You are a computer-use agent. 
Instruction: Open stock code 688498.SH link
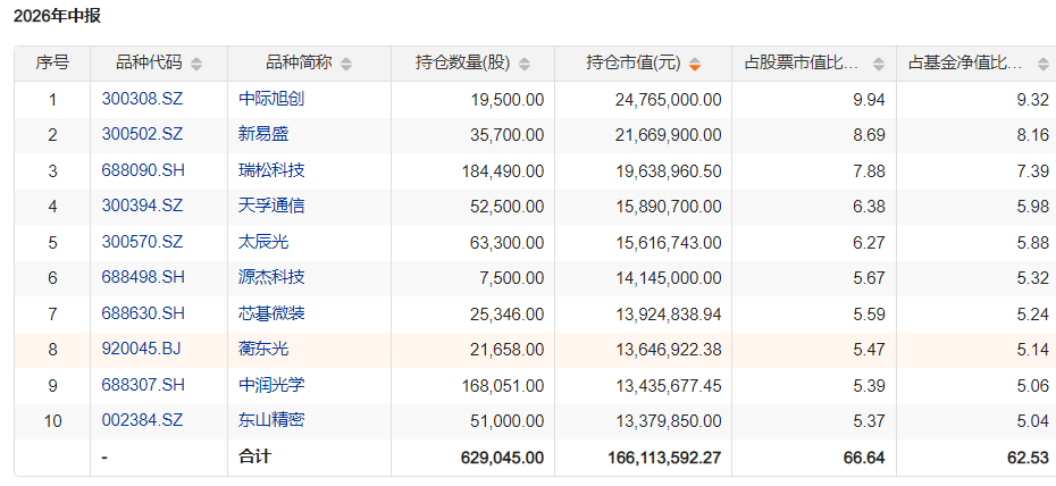click(143, 277)
